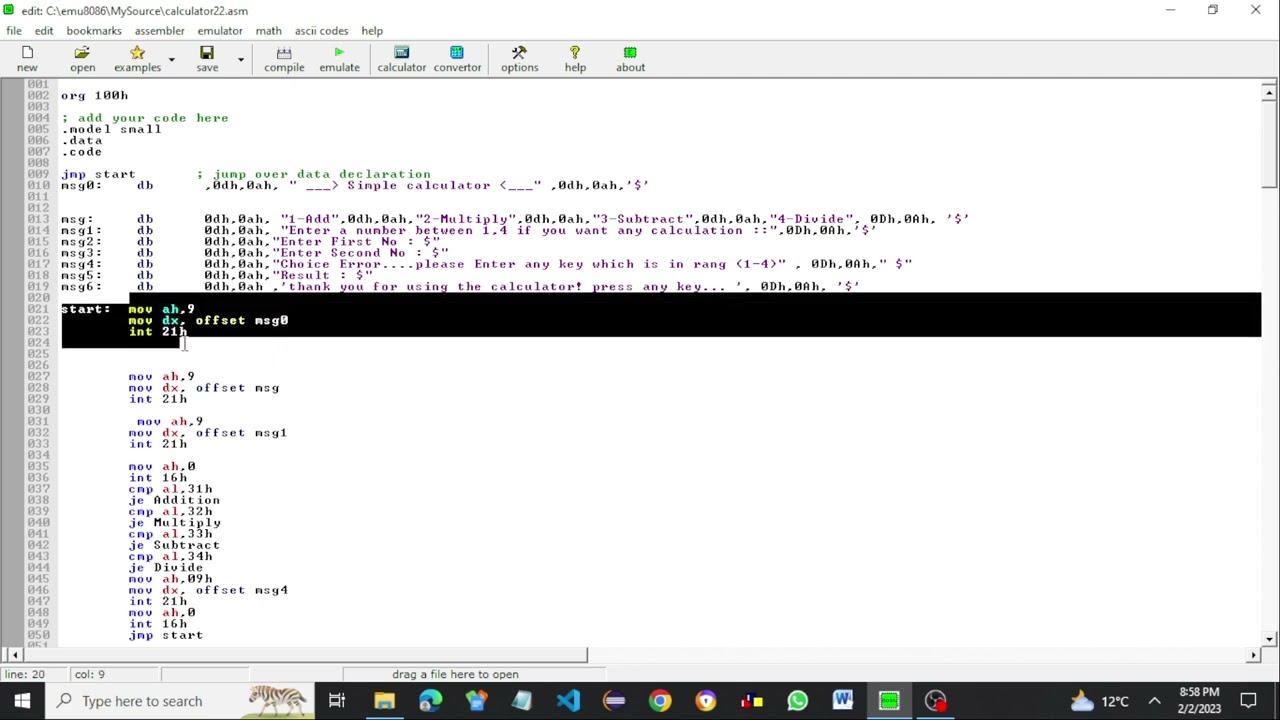Open the convertor tool
The image size is (1280, 720).
point(457,58)
